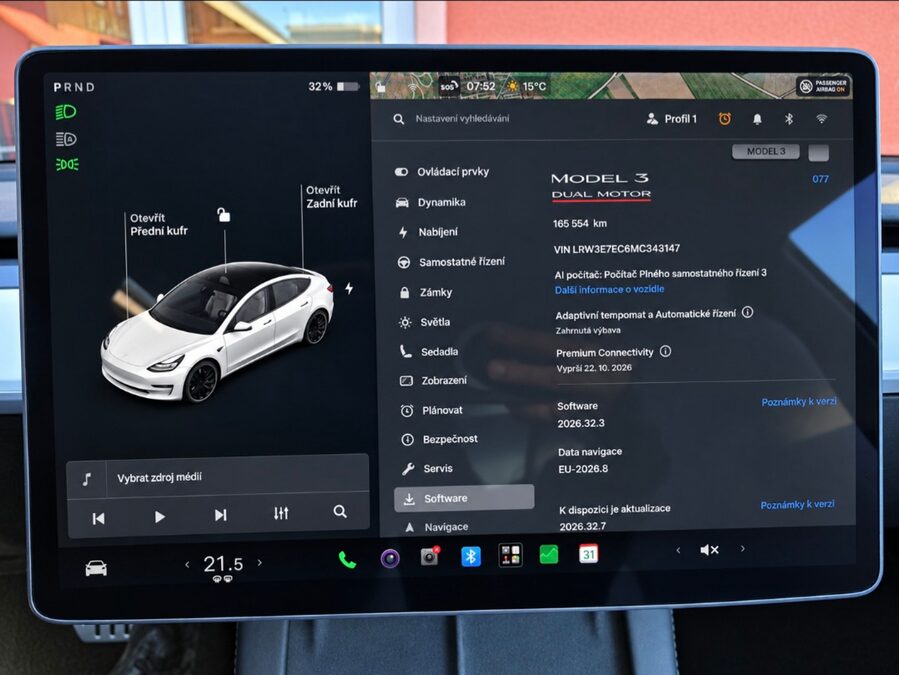Image resolution: width=899 pixels, height=675 pixels.
Task: Open car controls icon in bottom bar
Action: tap(96, 568)
